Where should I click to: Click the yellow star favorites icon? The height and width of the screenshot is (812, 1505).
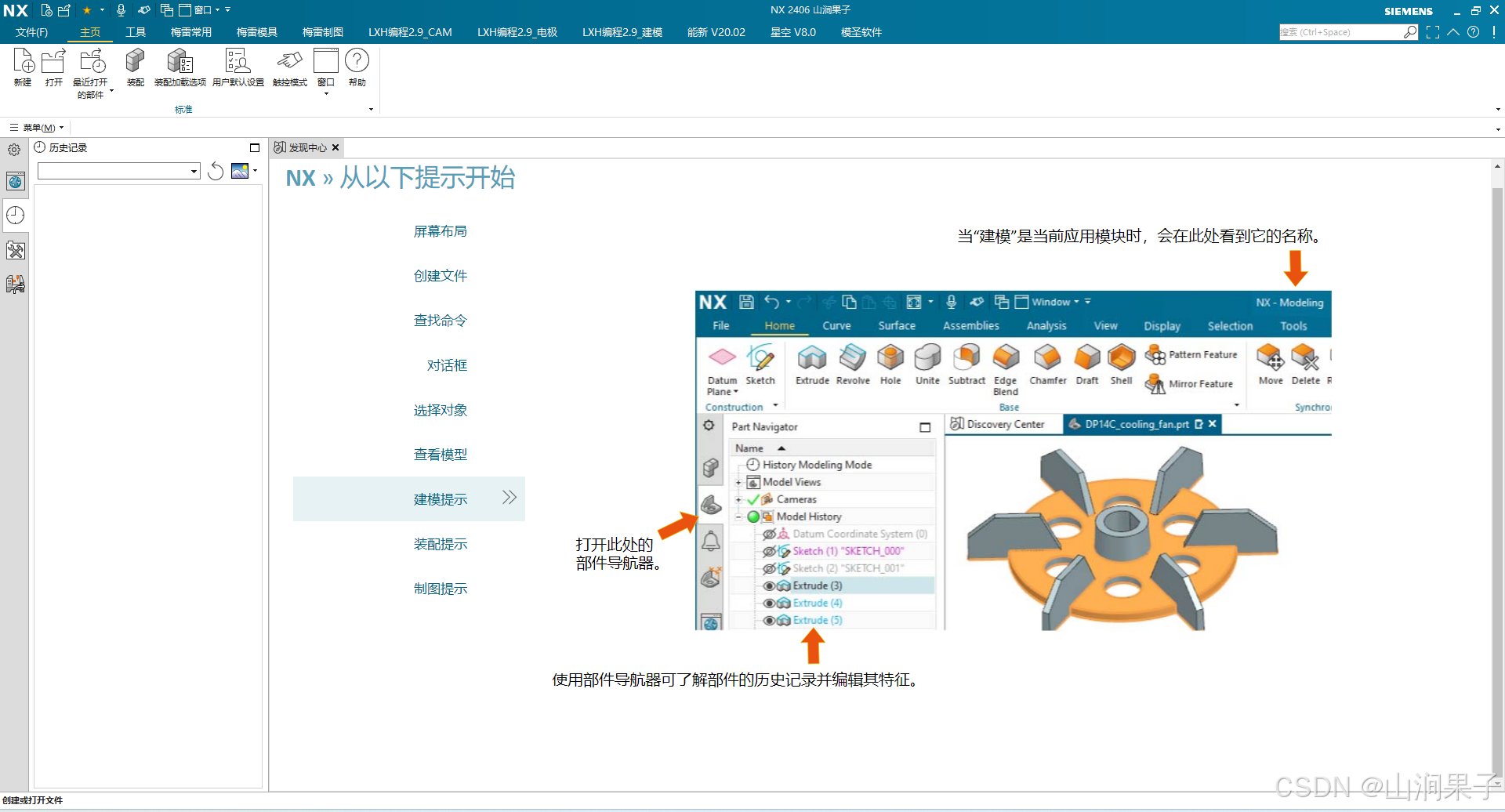pyautogui.click(x=87, y=10)
